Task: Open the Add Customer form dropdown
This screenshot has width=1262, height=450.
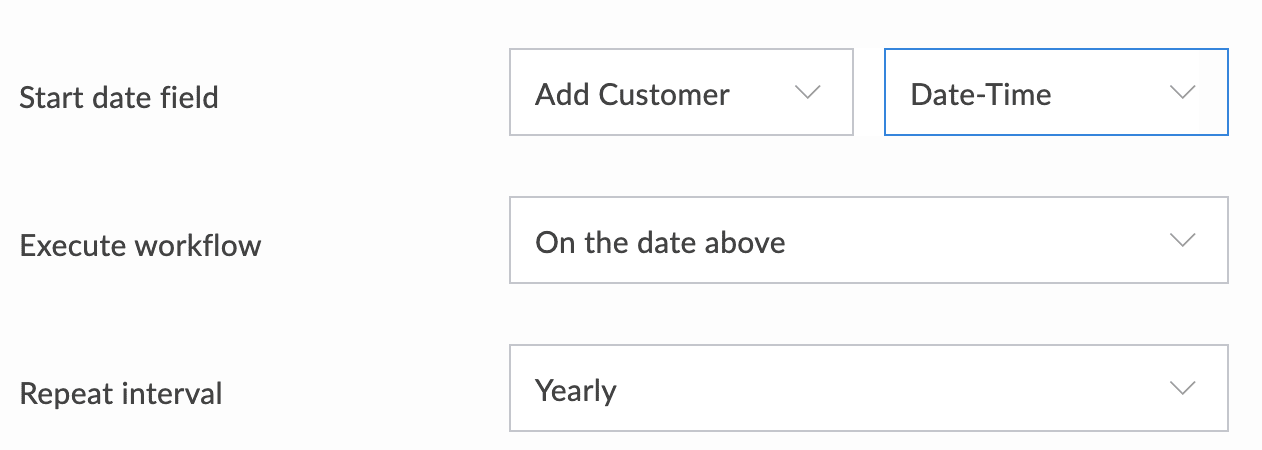Action: tap(680, 92)
